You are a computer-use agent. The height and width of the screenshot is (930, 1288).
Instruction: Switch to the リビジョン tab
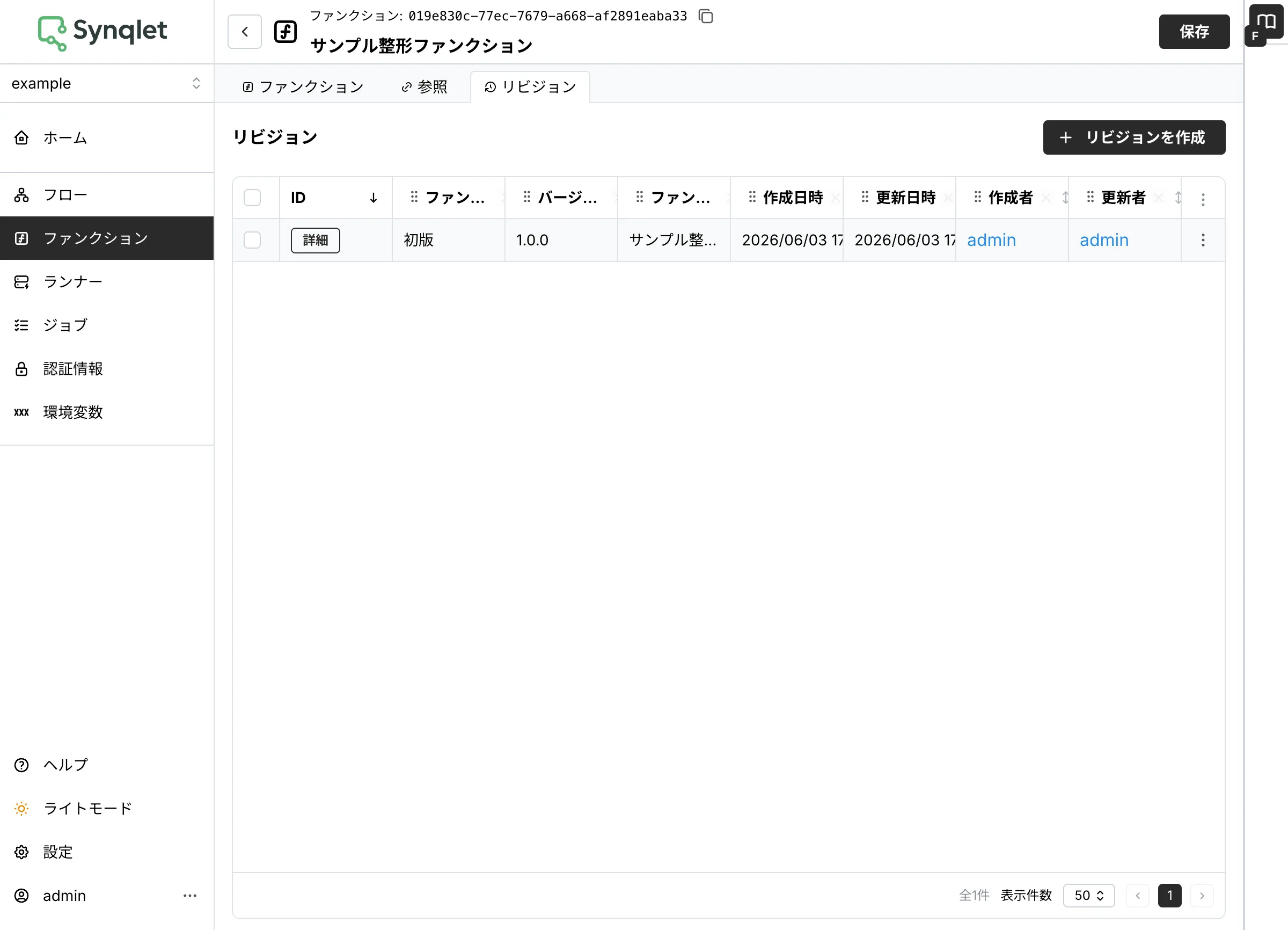(x=530, y=87)
